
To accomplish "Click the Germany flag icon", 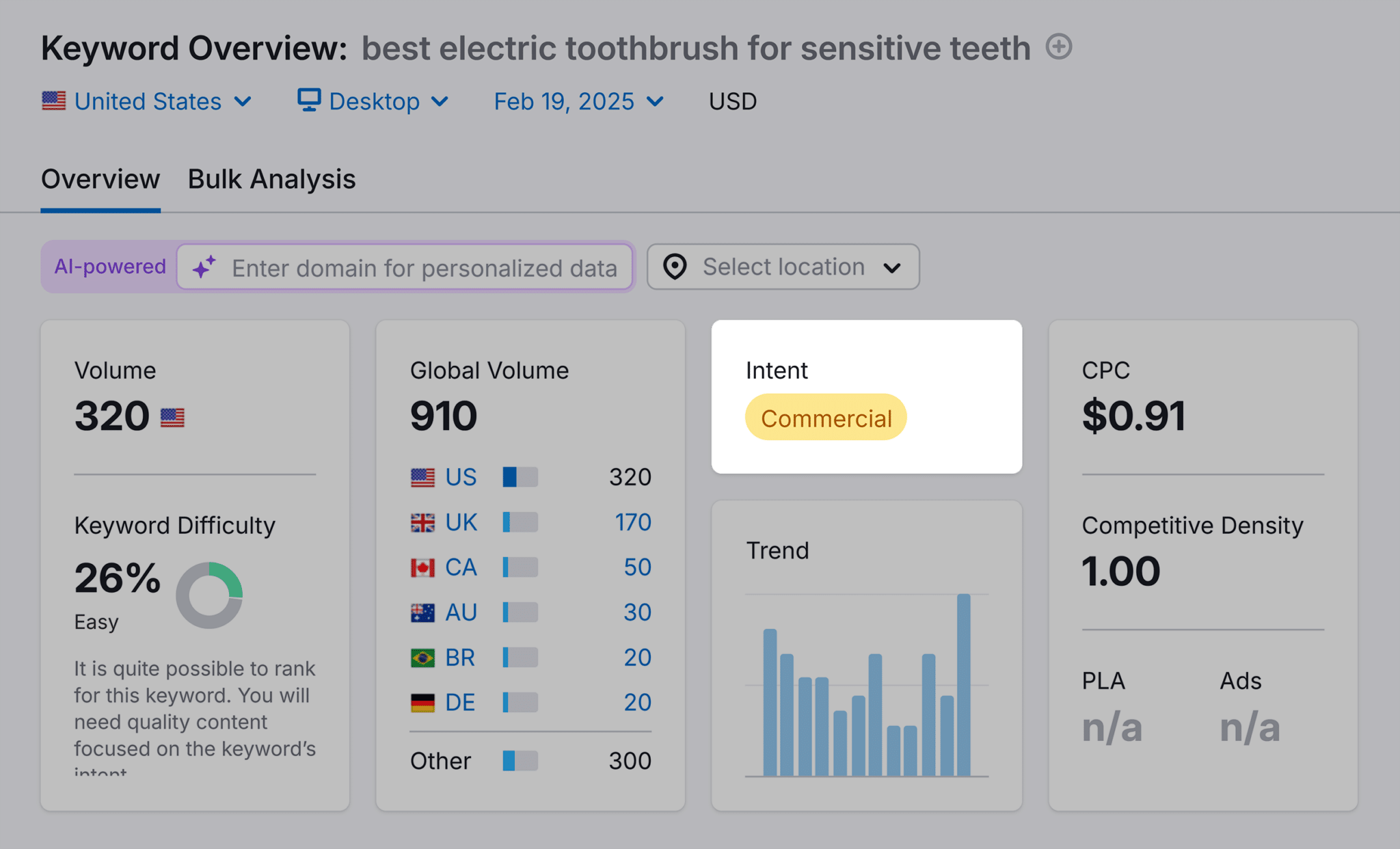I will pos(422,703).
